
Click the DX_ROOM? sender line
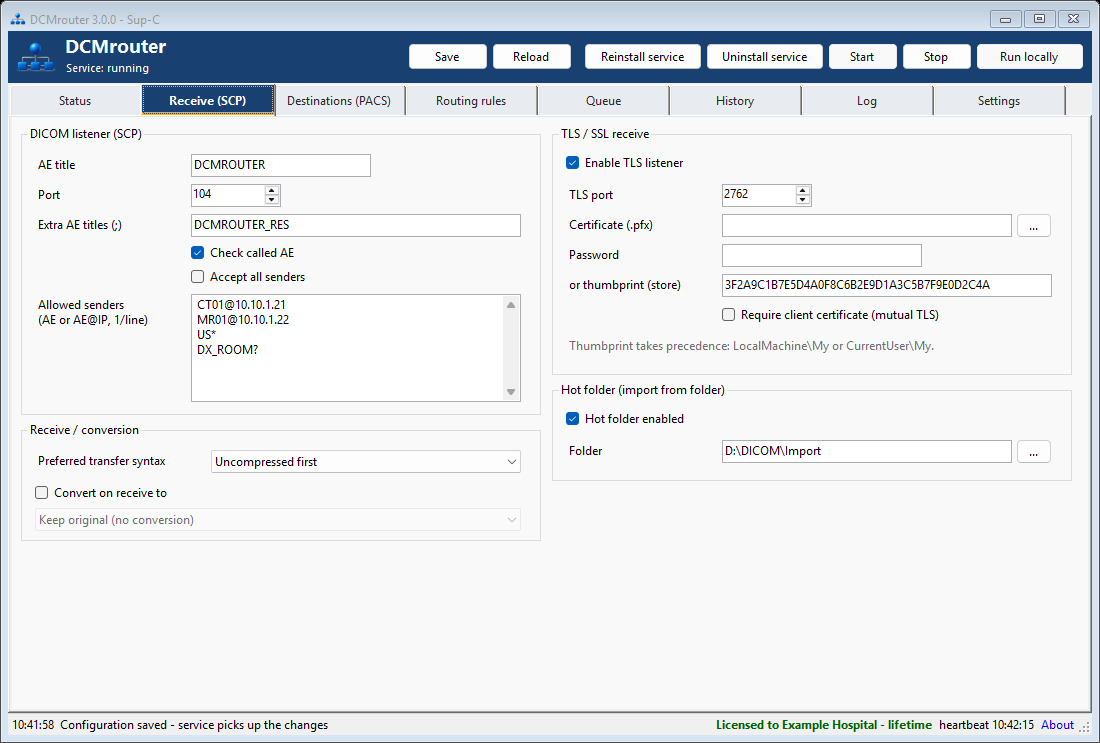[x=227, y=349]
